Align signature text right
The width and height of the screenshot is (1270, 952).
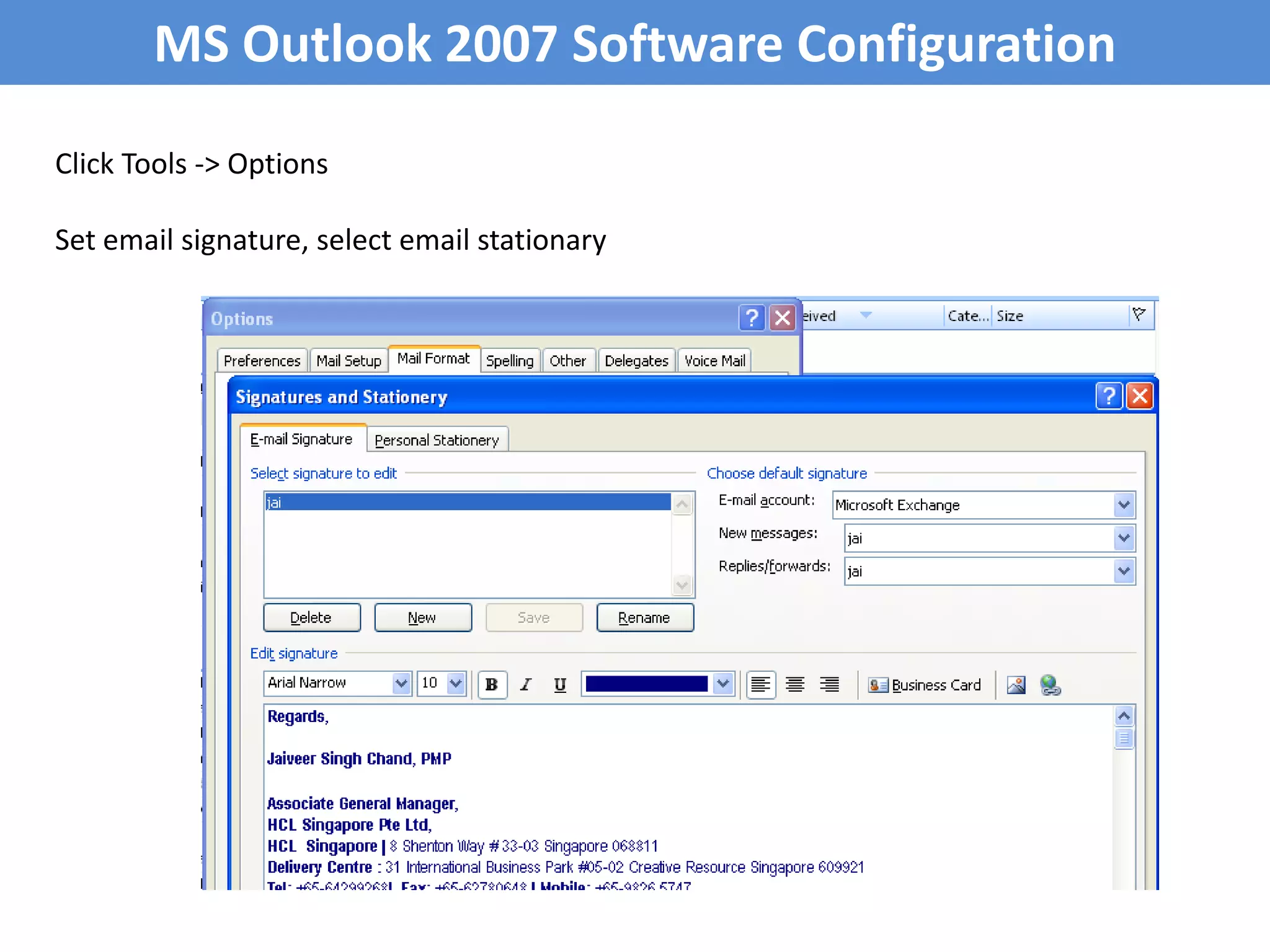(x=829, y=685)
